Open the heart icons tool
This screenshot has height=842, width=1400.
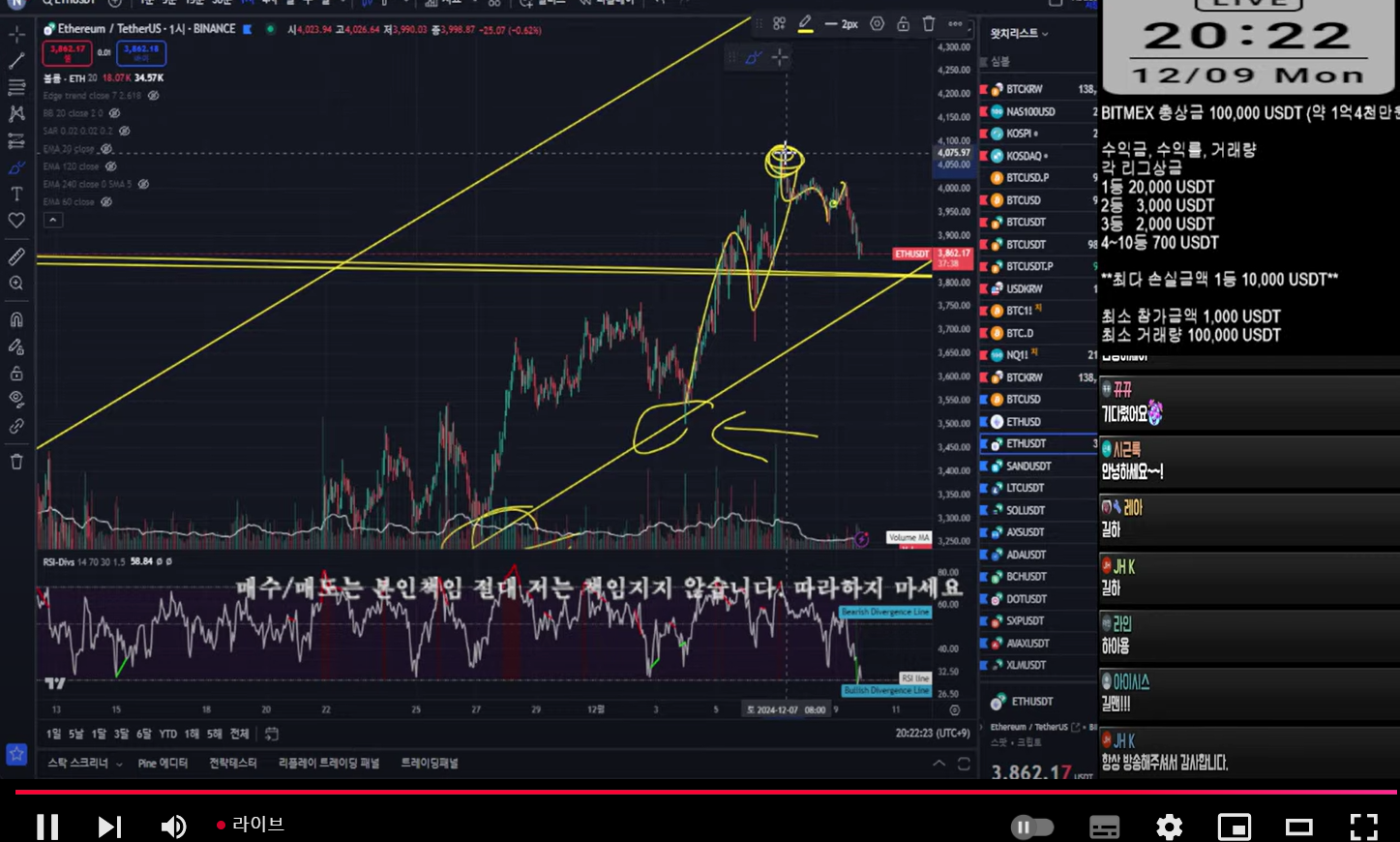coord(16,221)
